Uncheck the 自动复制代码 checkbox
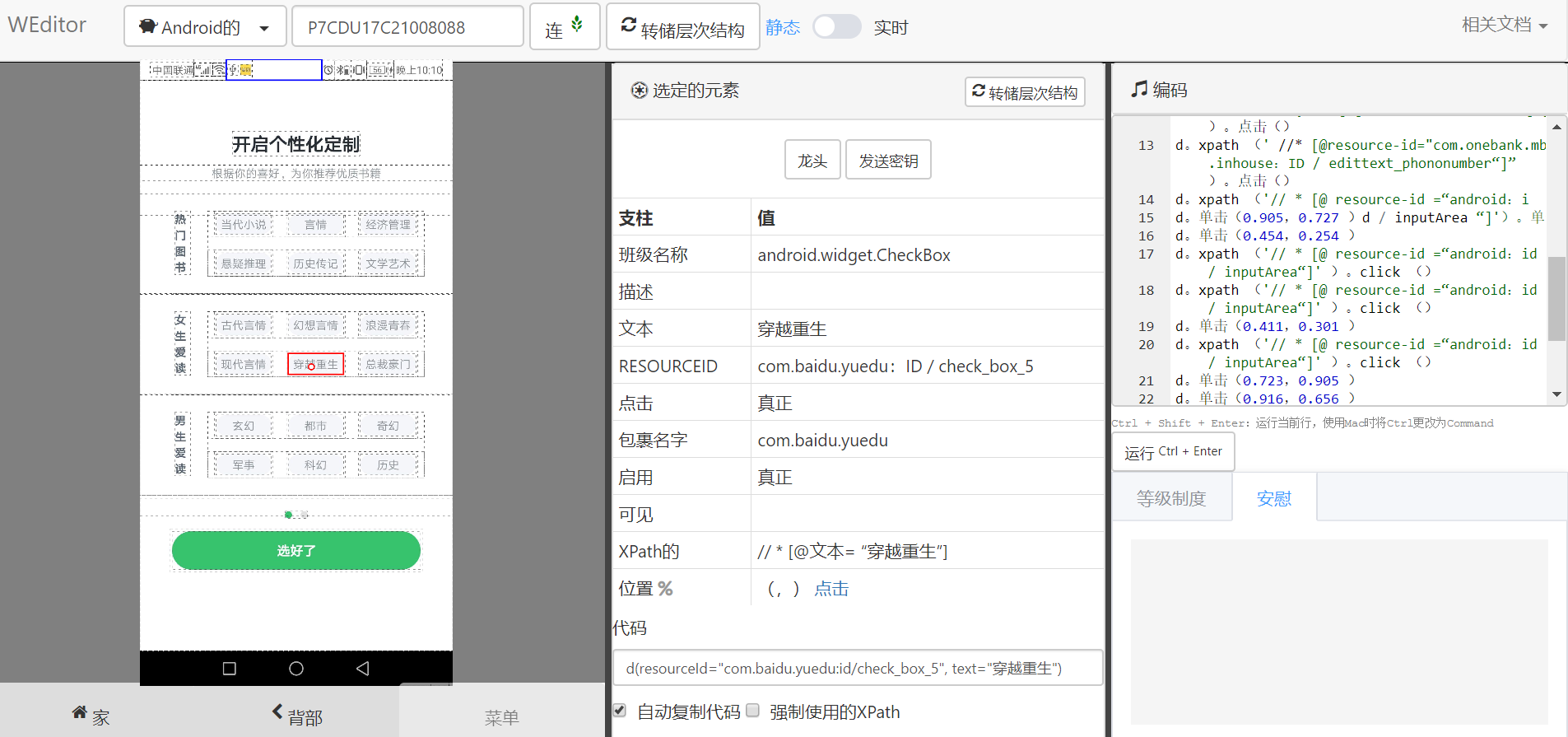Image resolution: width=1568 pixels, height=737 pixels. tap(620, 711)
